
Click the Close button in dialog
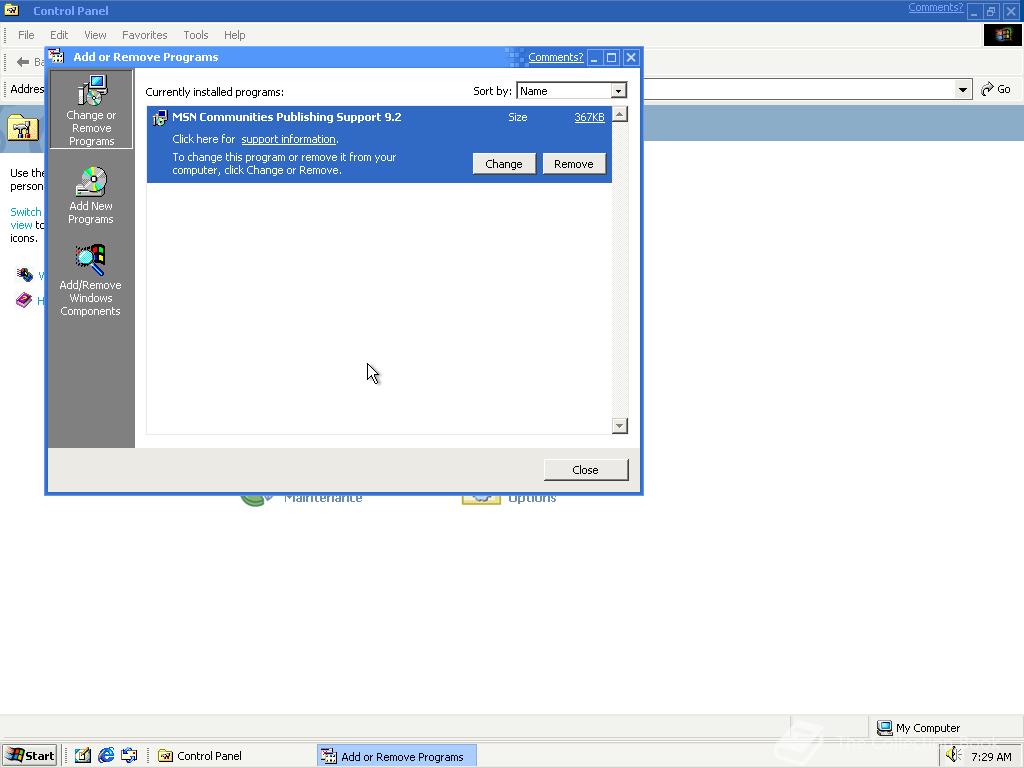point(586,470)
